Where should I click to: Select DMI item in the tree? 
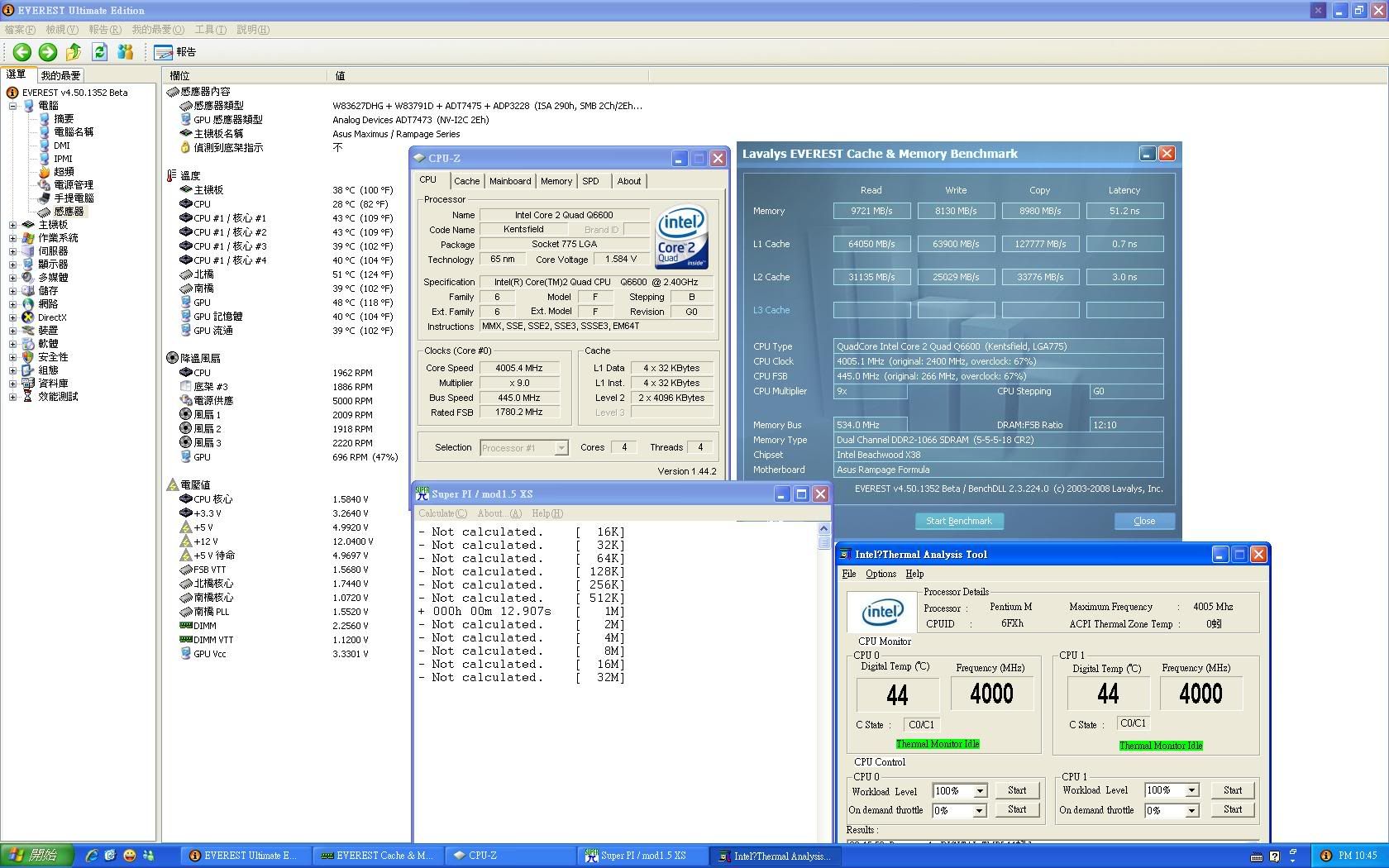click(x=62, y=145)
